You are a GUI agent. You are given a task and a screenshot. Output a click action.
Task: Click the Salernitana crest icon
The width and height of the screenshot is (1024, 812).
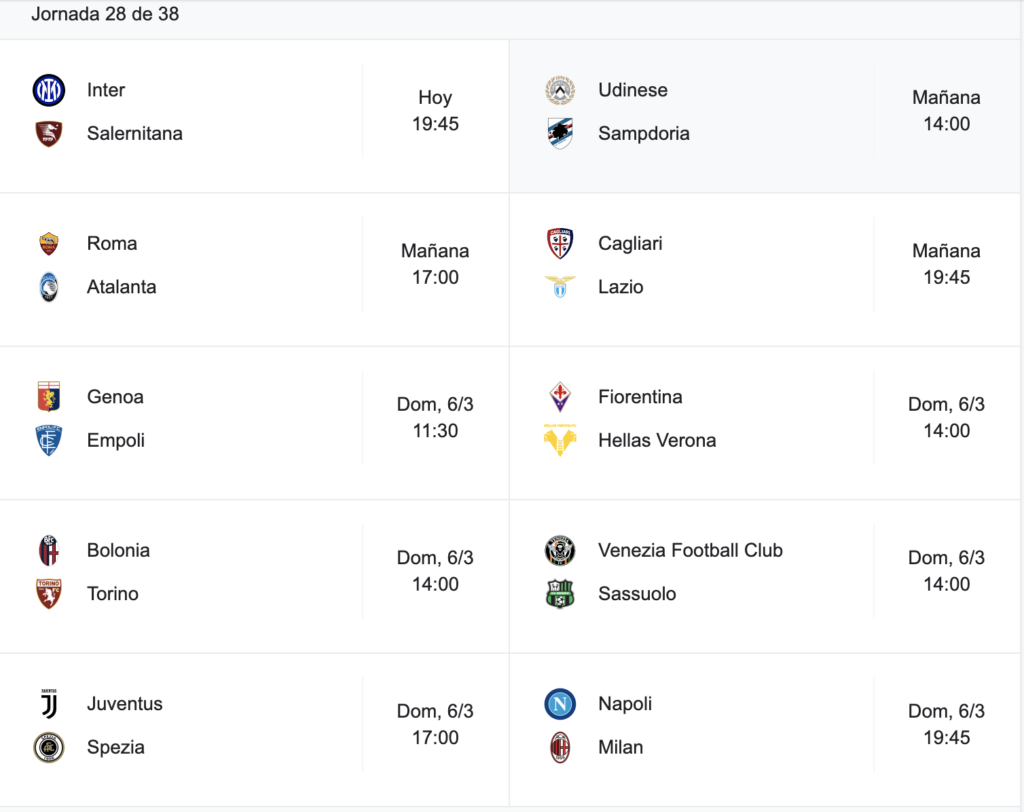point(49,134)
